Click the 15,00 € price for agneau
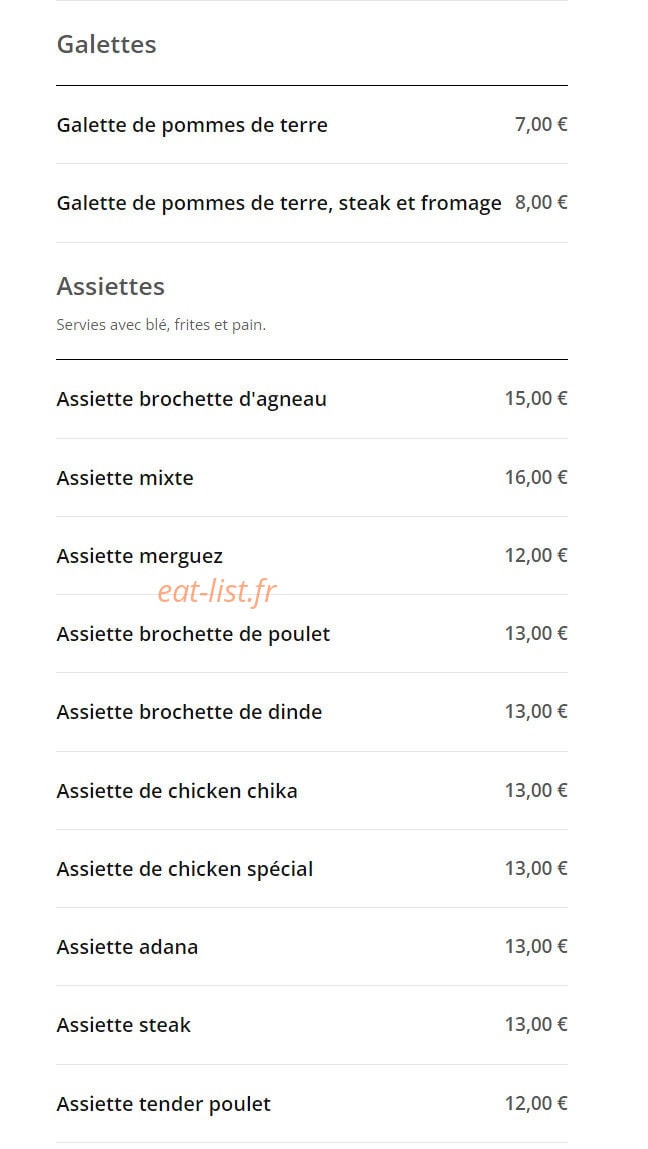This screenshot has height=1149, width=648. point(536,399)
